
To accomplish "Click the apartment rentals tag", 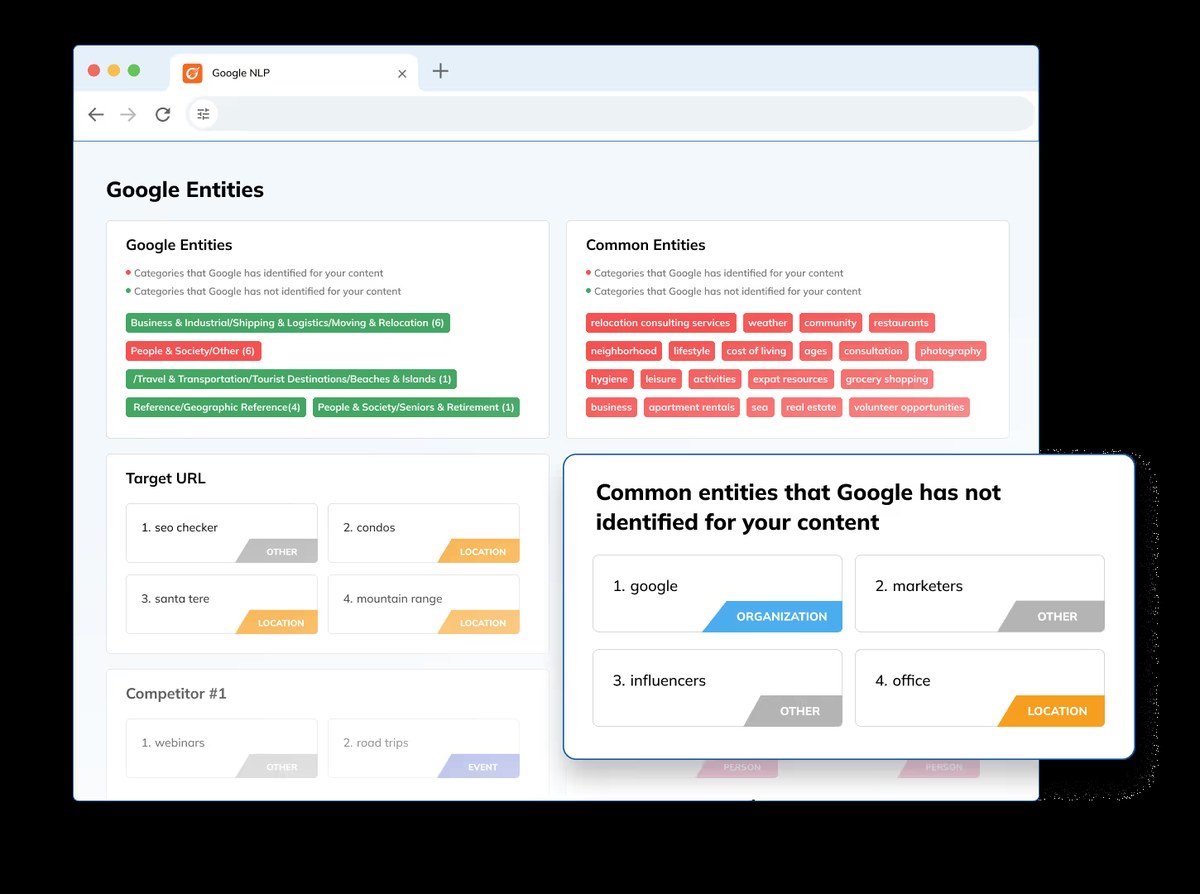I will (x=692, y=407).
